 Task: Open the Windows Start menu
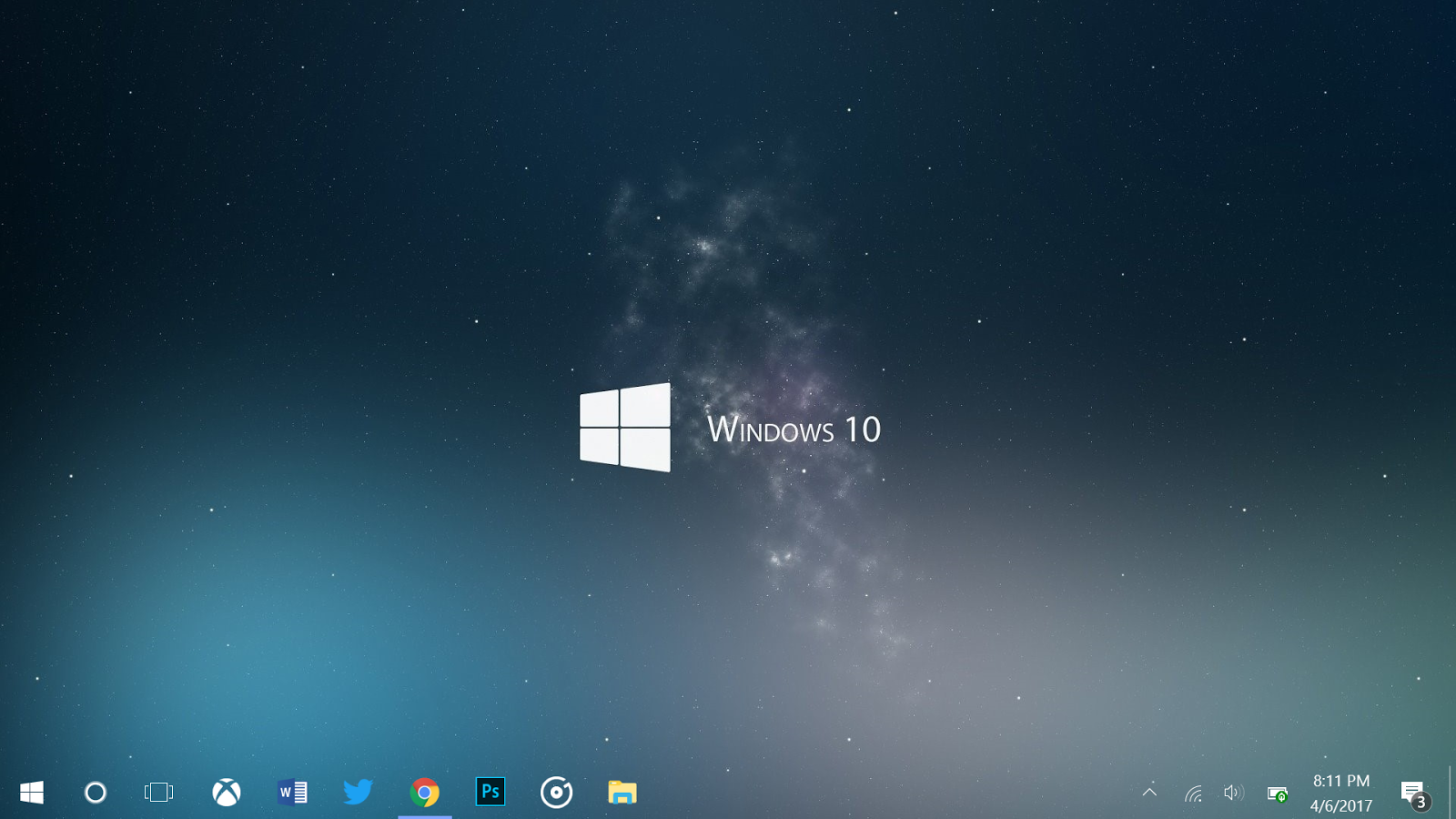pyautogui.click(x=32, y=793)
